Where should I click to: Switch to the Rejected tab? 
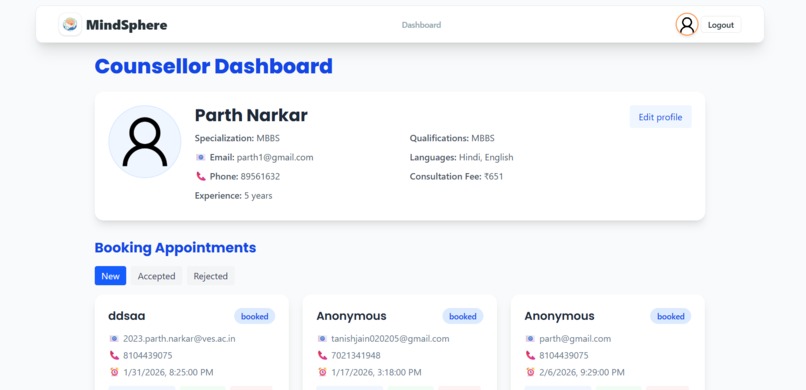pyautogui.click(x=210, y=276)
